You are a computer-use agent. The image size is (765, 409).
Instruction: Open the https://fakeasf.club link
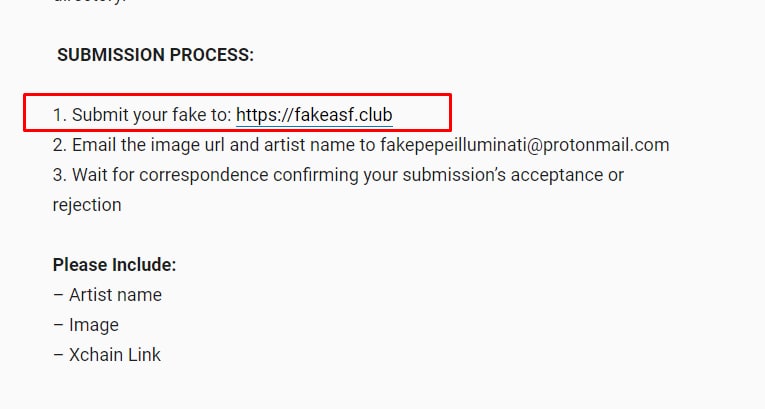tap(314, 115)
